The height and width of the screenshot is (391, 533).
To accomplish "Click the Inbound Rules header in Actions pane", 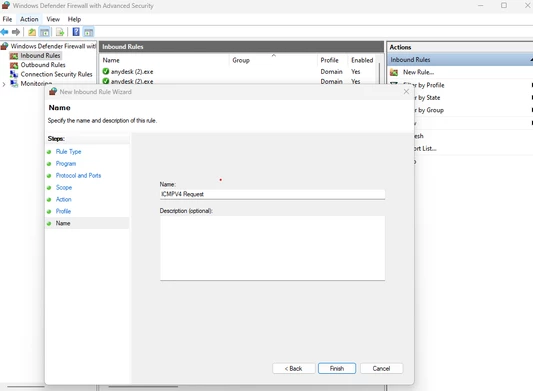I will tap(460, 60).
